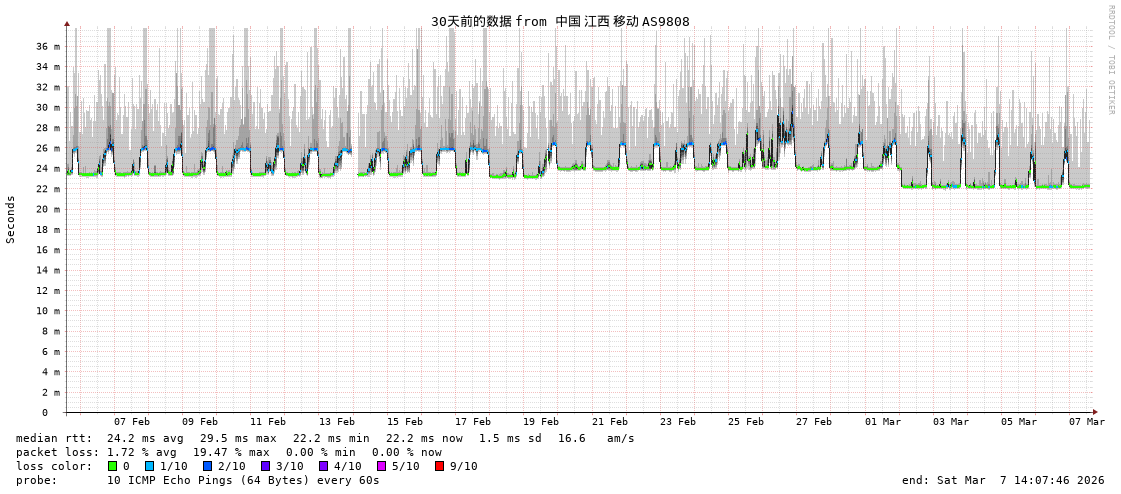Click the RRDTOOL / TOBI OETIKER watermark

[x=1111, y=60]
